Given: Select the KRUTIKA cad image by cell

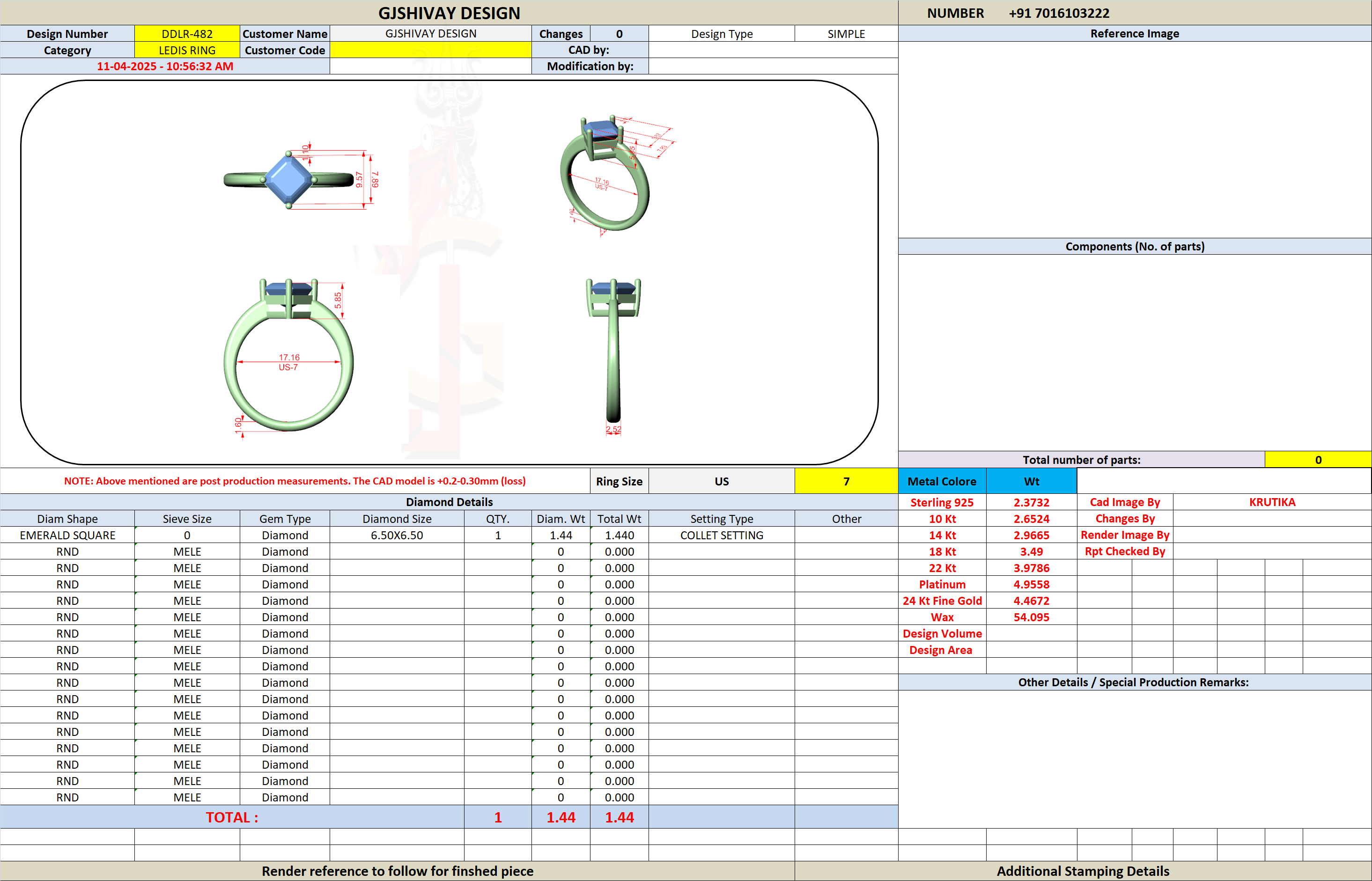Looking at the screenshot, I should [1272, 502].
